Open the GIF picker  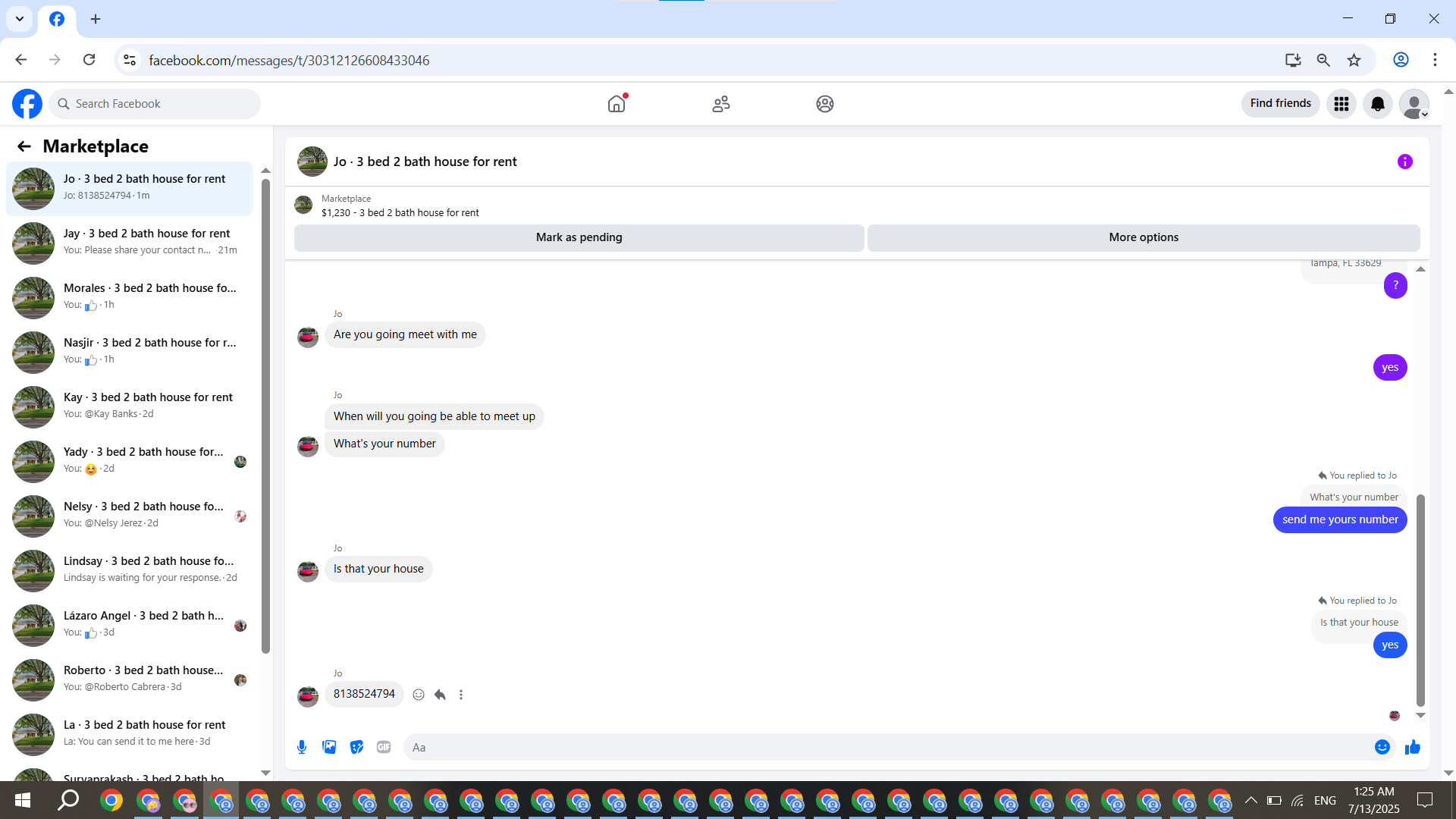384,747
